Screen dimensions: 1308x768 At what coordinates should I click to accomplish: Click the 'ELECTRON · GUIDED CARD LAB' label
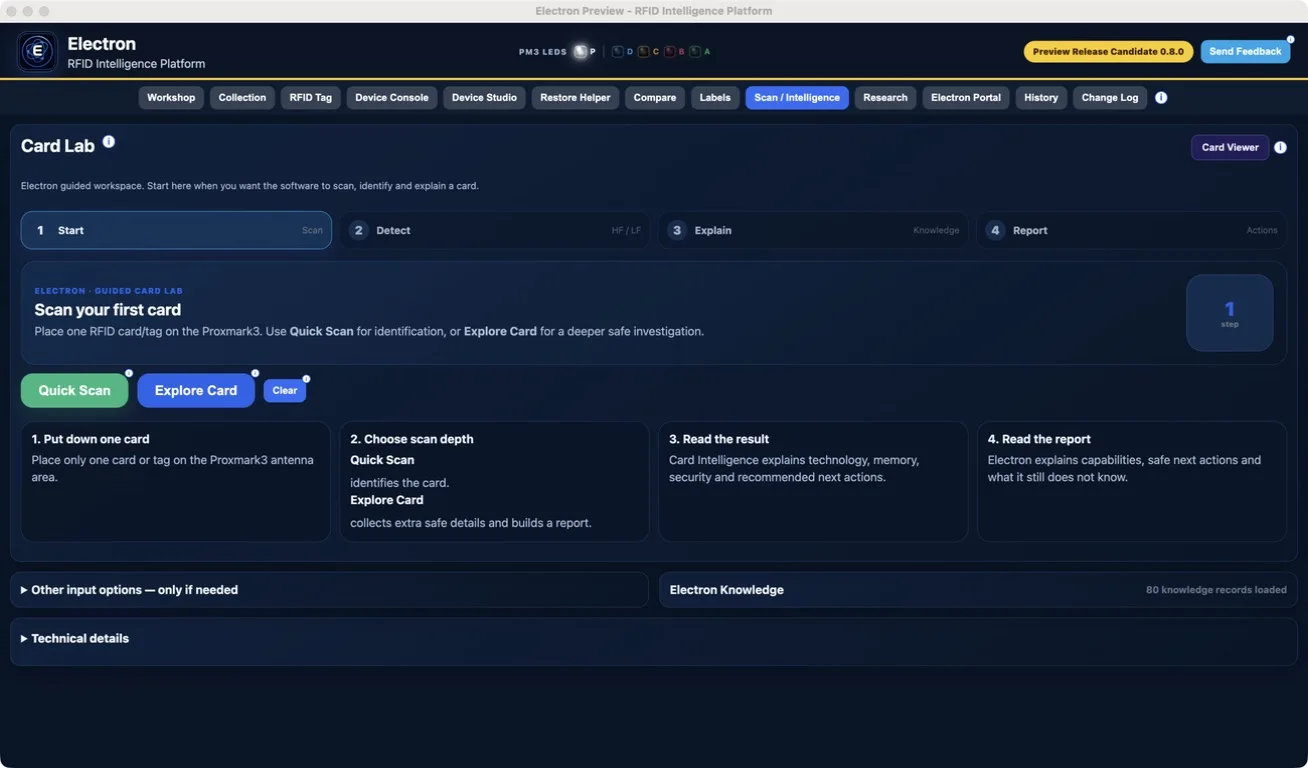point(109,291)
